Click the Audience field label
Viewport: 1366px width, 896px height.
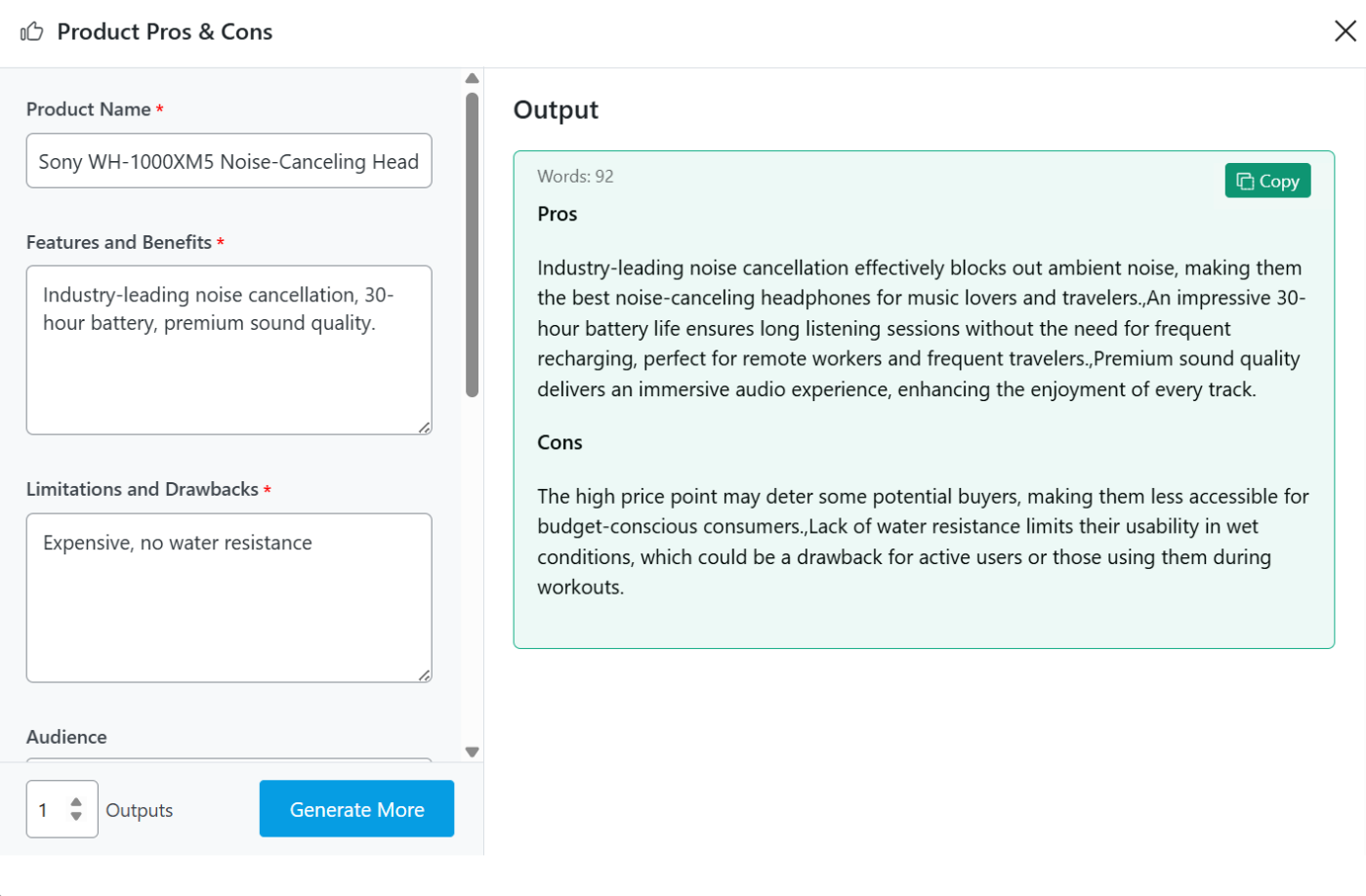click(66, 737)
